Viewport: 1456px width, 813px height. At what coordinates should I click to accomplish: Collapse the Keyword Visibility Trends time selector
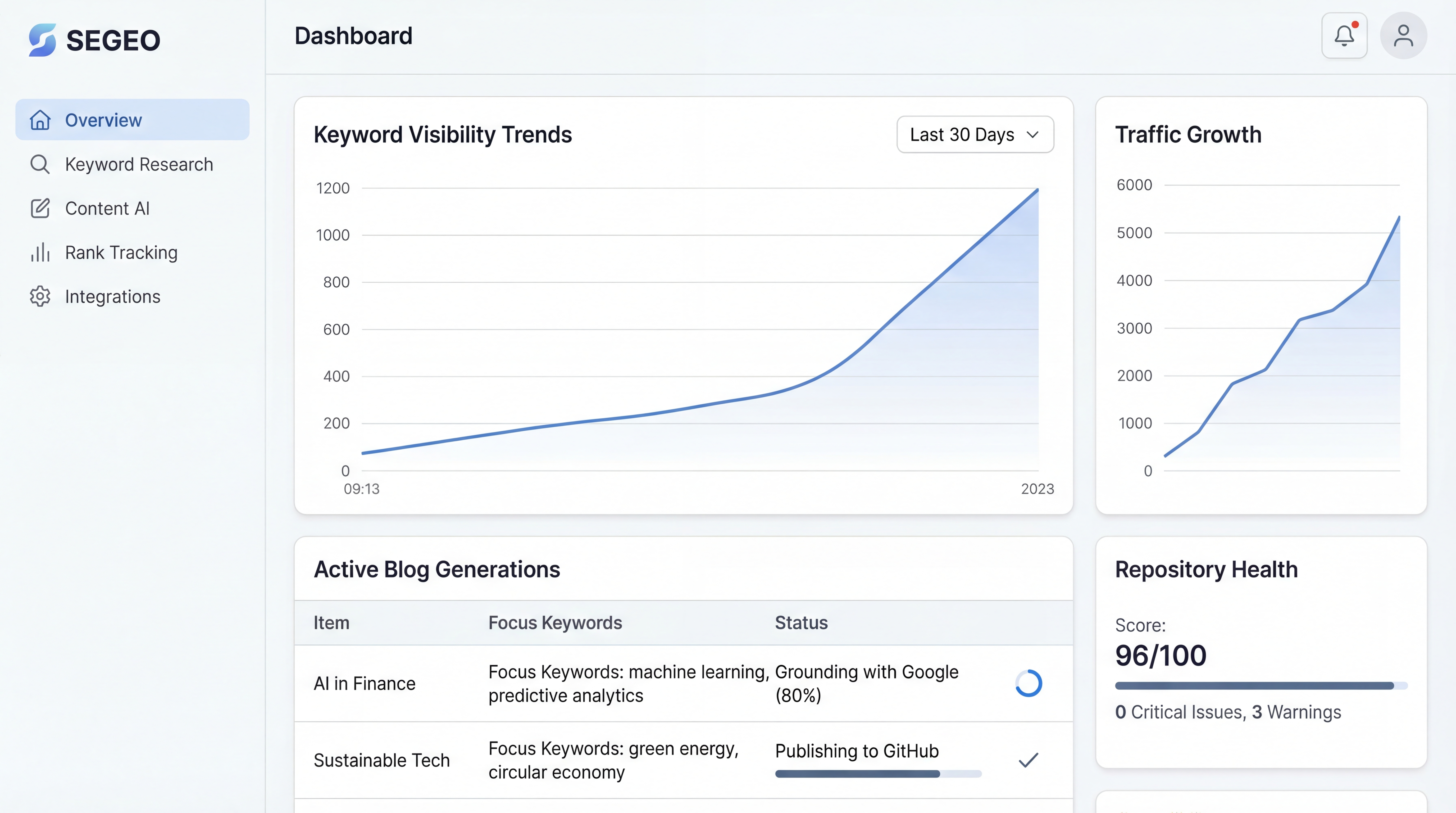(975, 134)
